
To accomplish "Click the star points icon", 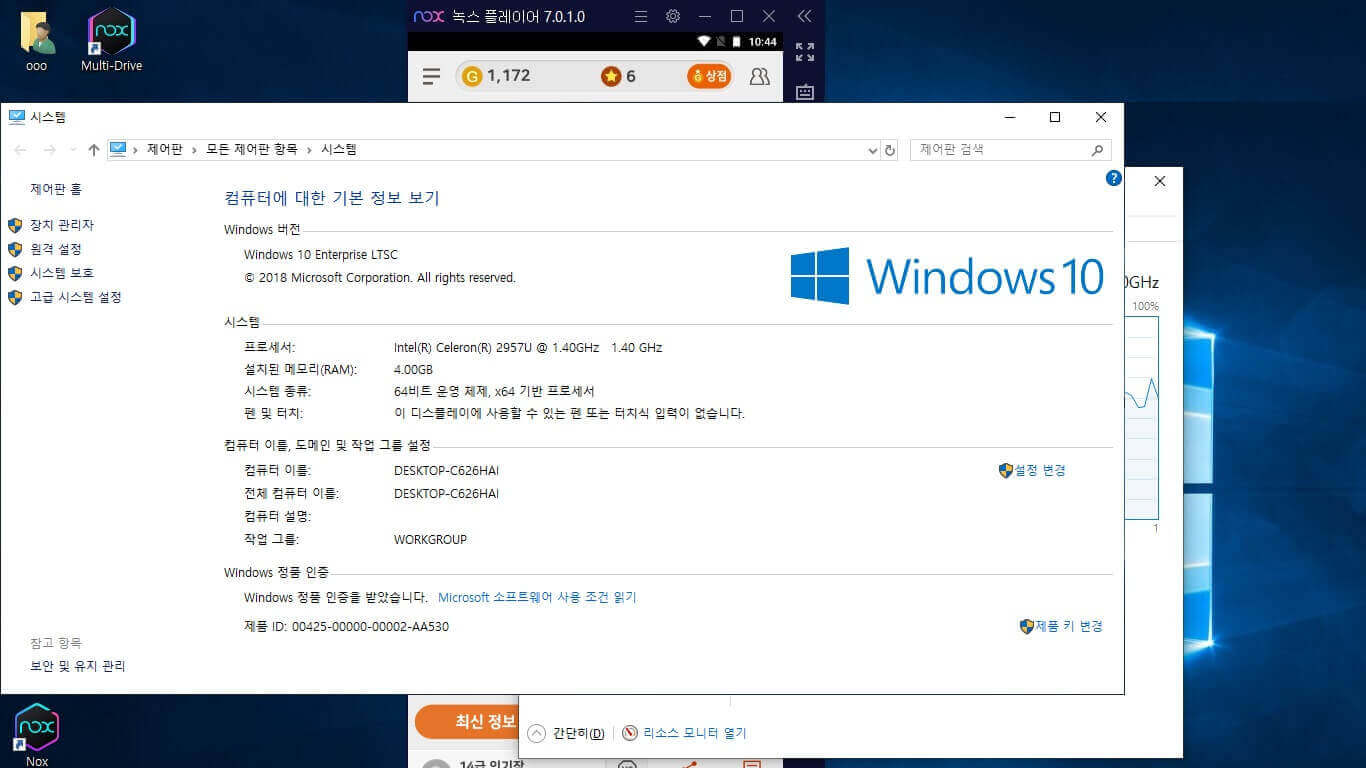I will pyautogui.click(x=611, y=76).
